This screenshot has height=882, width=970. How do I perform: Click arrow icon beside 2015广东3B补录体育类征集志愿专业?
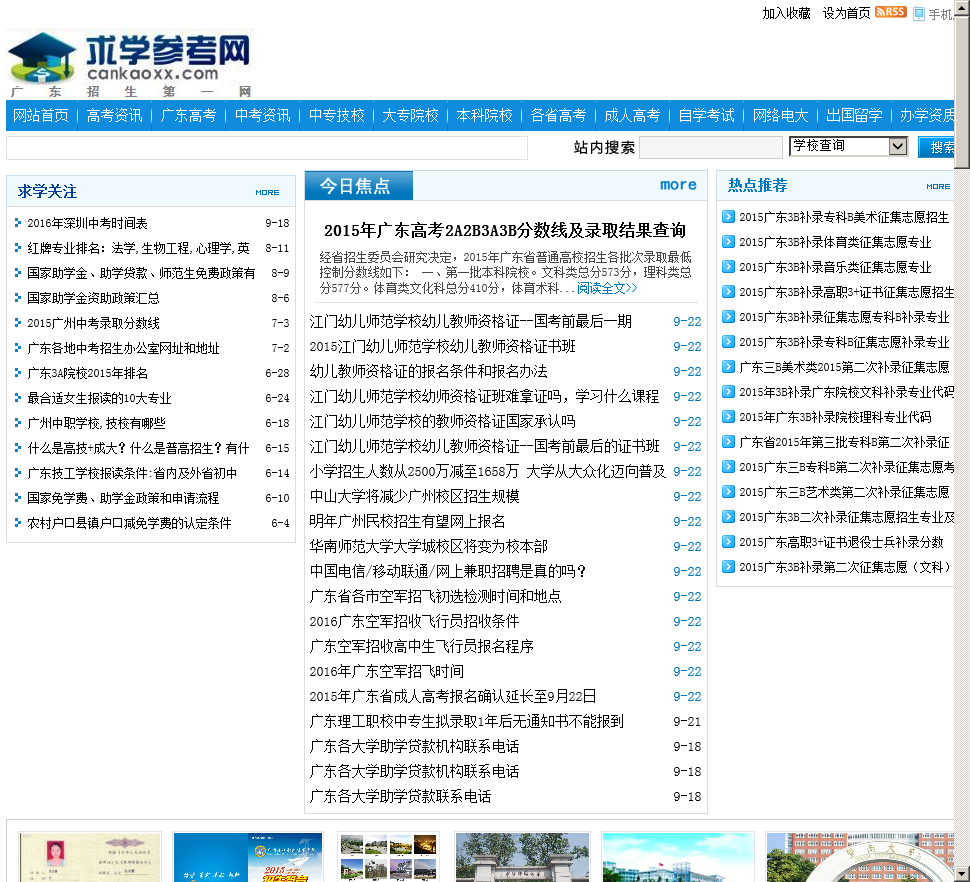click(x=729, y=241)
